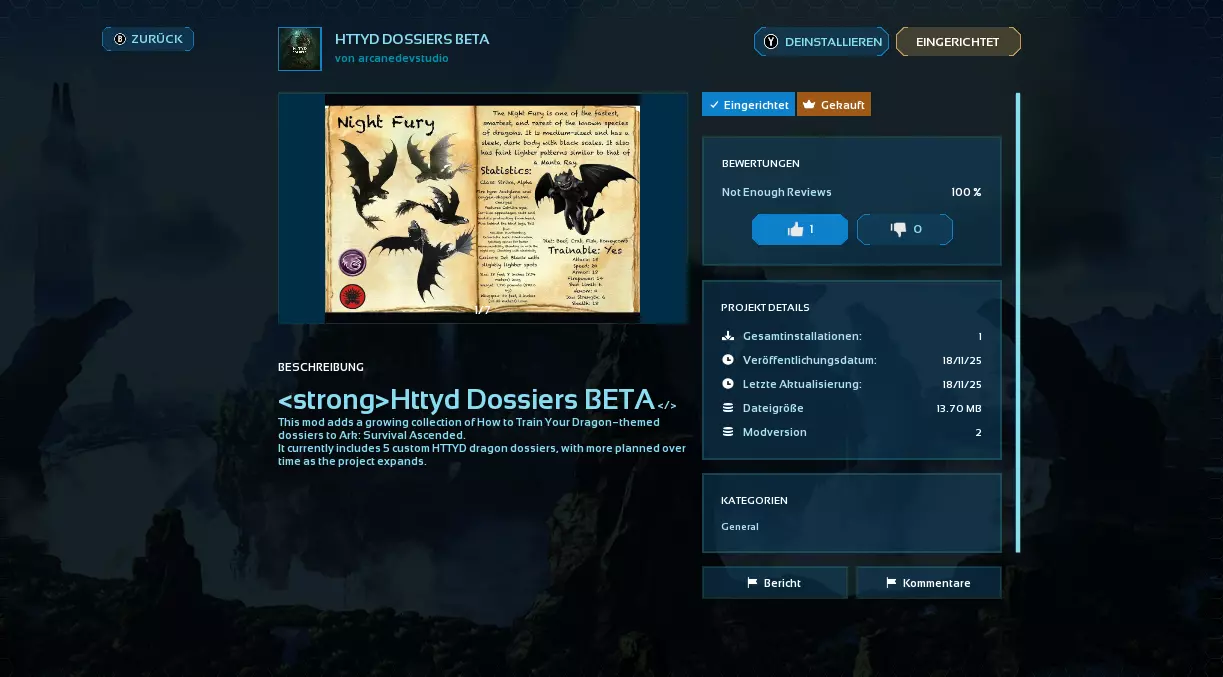This screenshot has height=677, width=1223.
Task: Click the blue Eingerichtet checkmark badge
Action: pos(748,104)
